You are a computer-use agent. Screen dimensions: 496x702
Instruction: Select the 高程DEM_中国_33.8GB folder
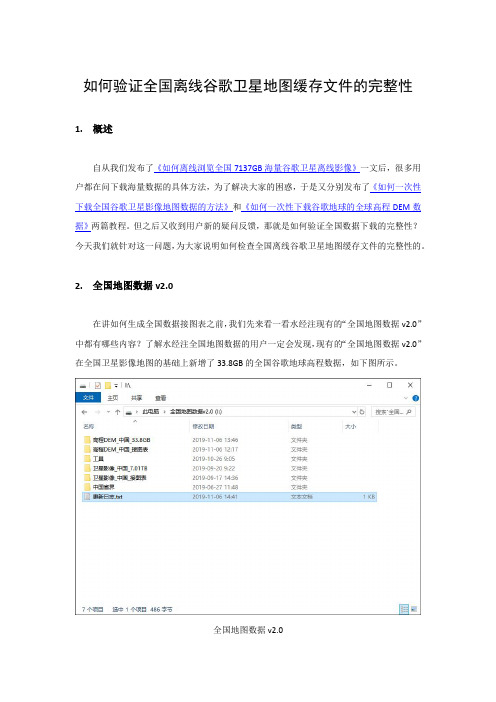pyautogui.click(x=229, y=440)
